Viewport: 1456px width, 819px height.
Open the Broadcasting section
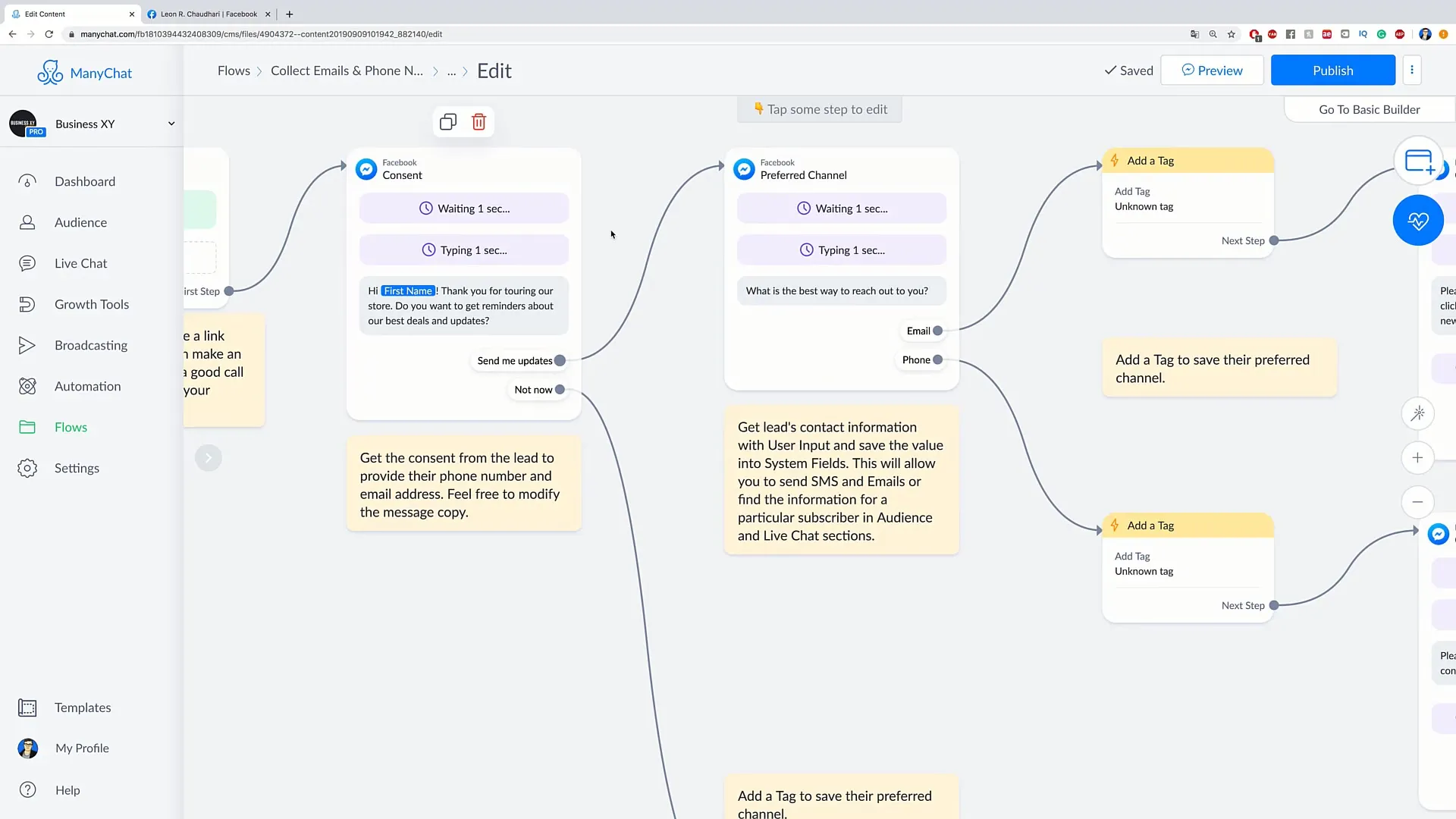[x=91, y=345]
